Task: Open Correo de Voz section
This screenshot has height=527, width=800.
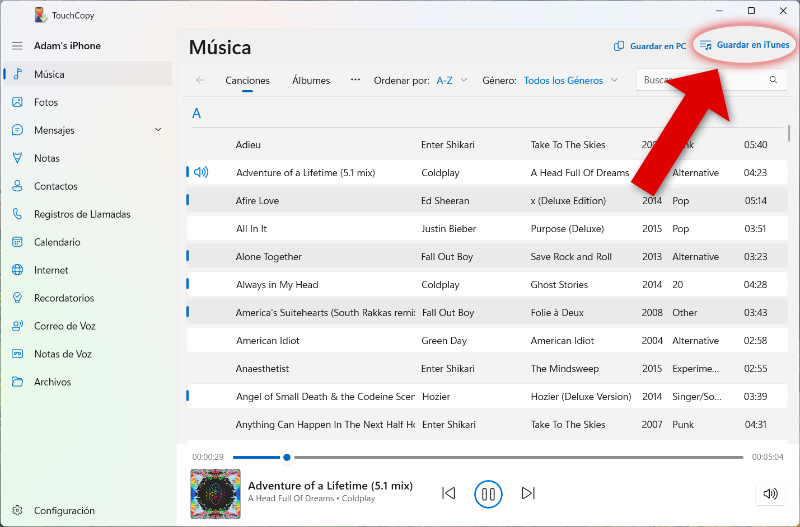Action: [62, 326]
